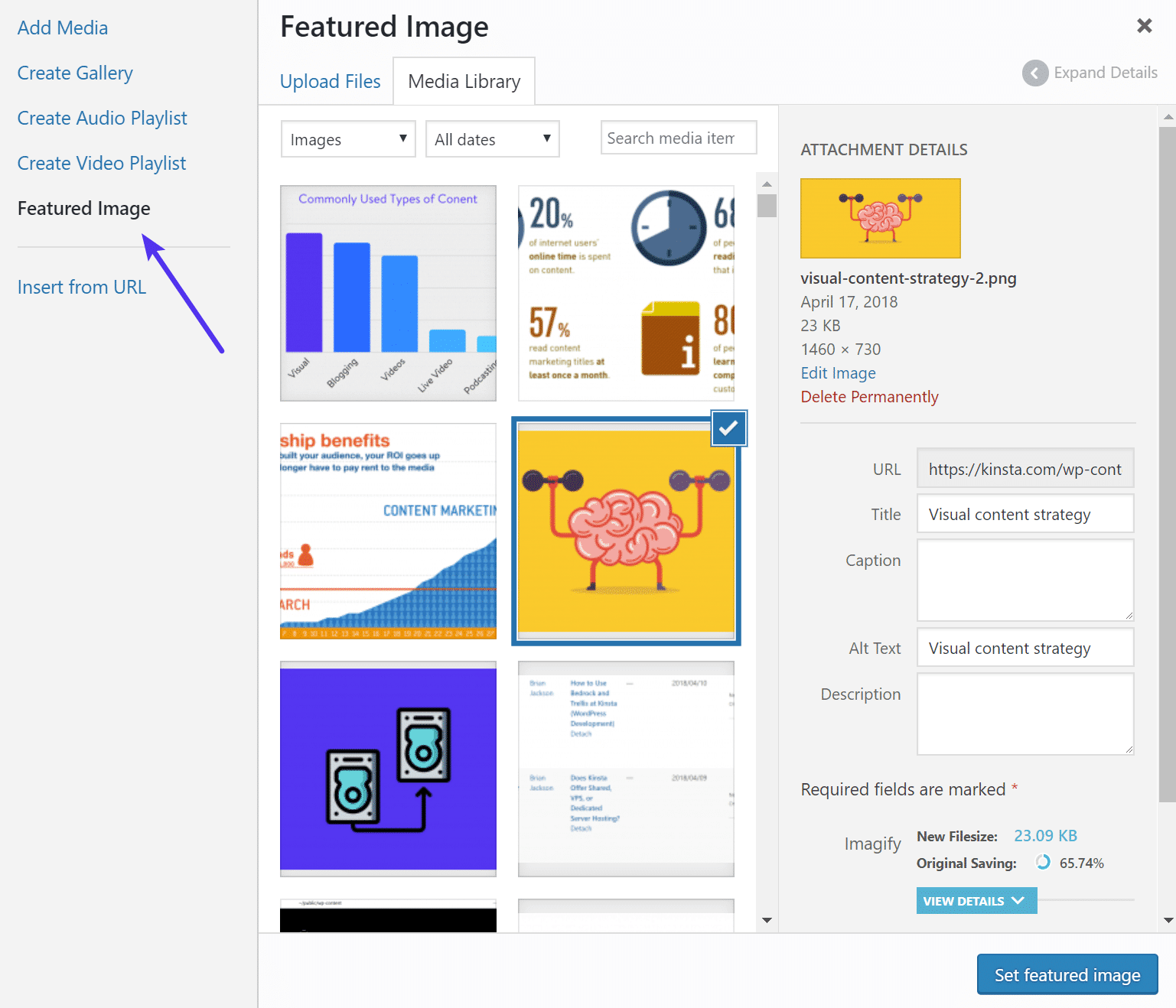Viewport: 1176px width, 1008px height.
Task: Expand the Imagify "View Details" section
Action: coord(976,900)
